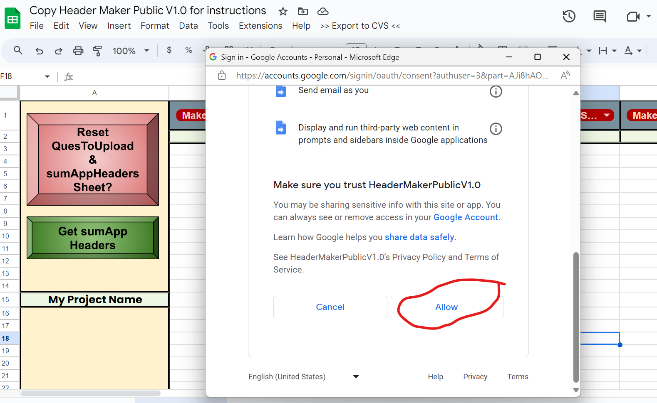Expand the Name box dropdown arrow
The width and height of the screenshot is (657, 403).
pos(47,76)
